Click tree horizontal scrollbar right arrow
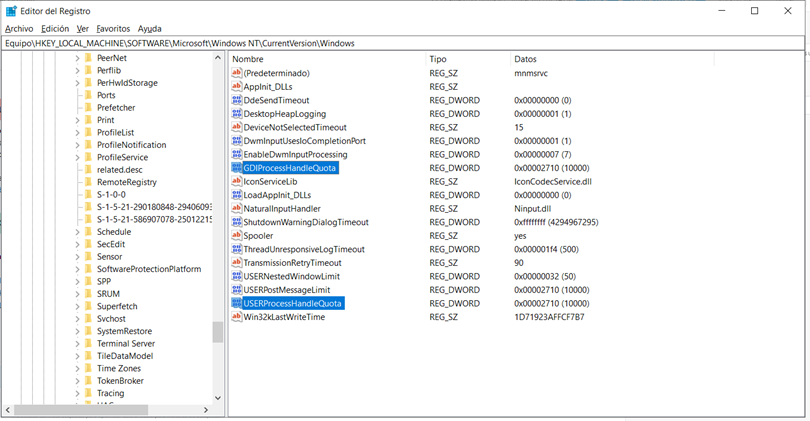 pos(206,410)
